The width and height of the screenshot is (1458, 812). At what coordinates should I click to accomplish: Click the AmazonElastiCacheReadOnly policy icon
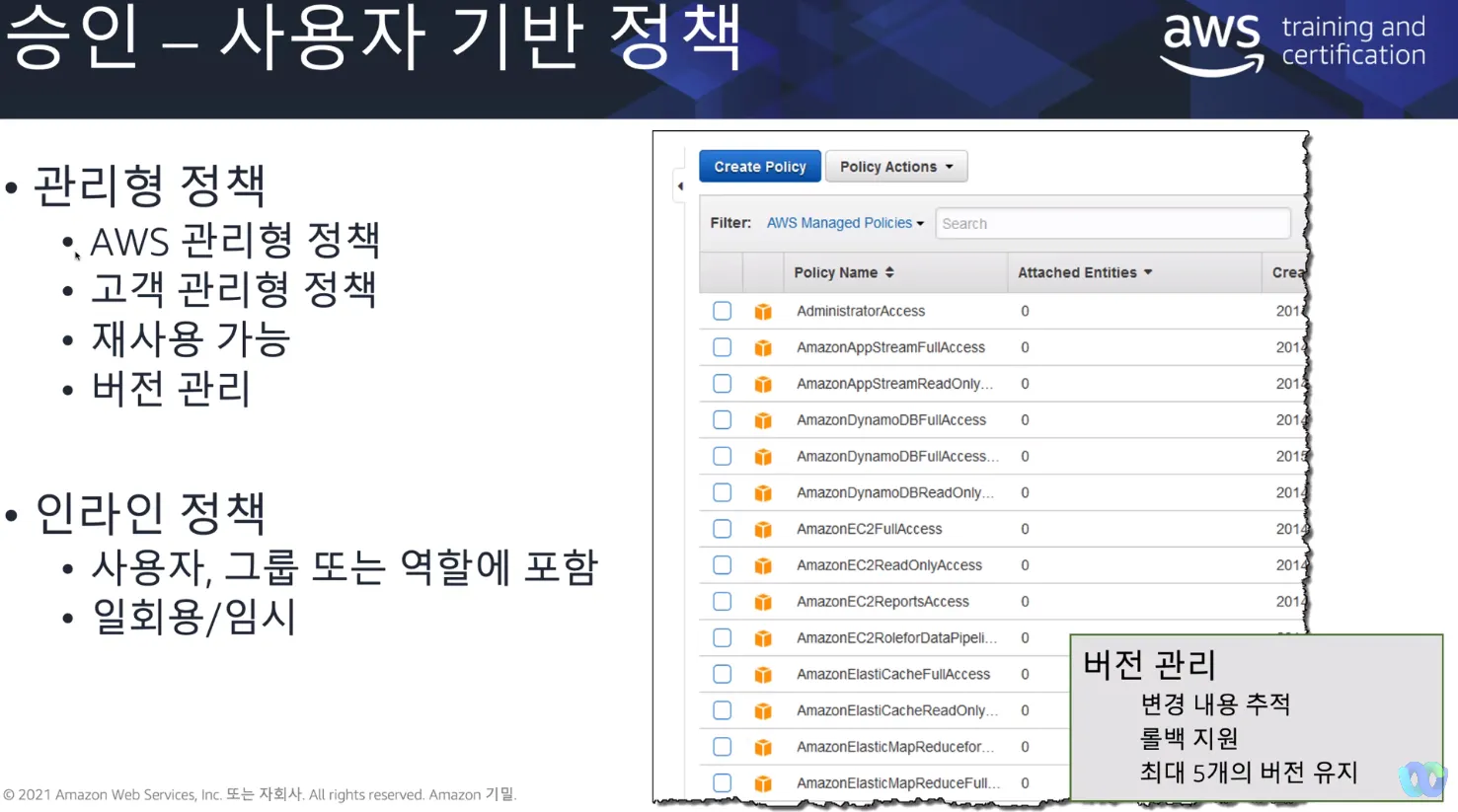763,711
